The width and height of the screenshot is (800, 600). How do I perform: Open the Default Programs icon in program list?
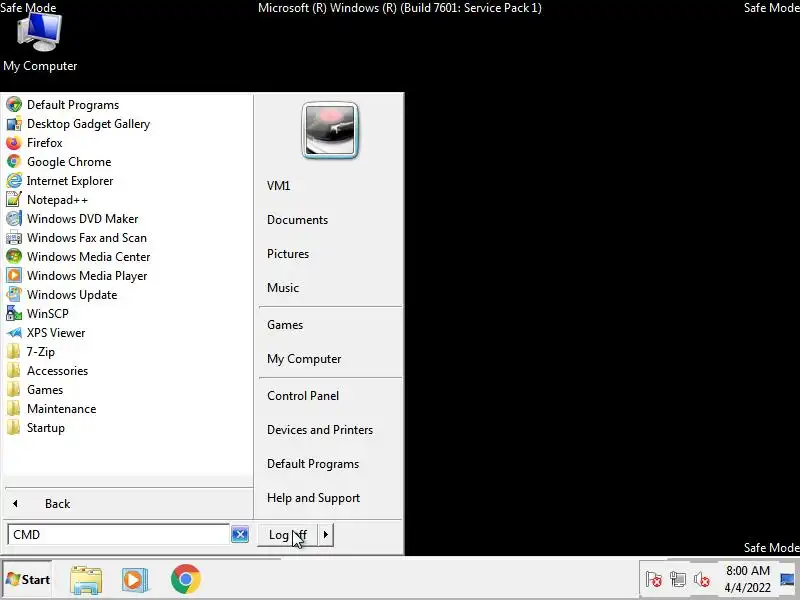tap(14, 105)
